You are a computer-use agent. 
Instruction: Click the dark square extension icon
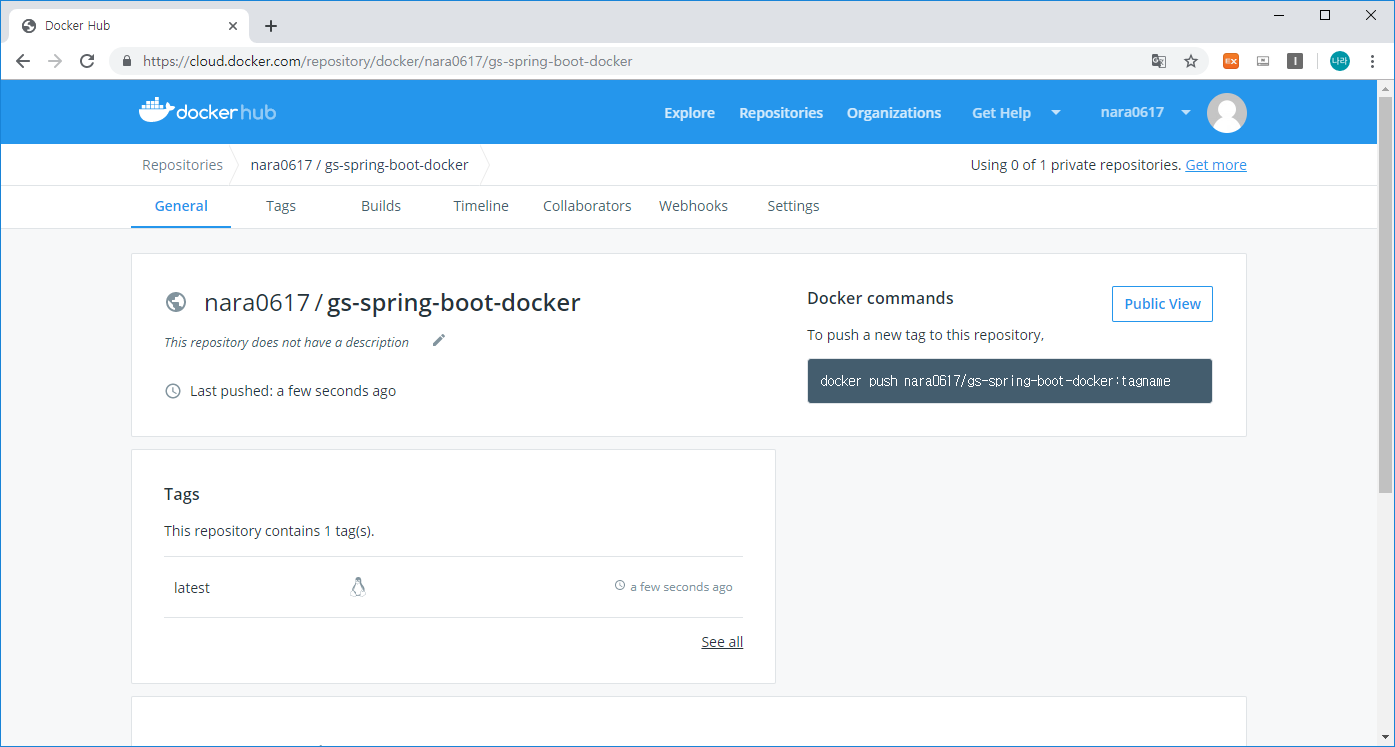pos(1295,61)
